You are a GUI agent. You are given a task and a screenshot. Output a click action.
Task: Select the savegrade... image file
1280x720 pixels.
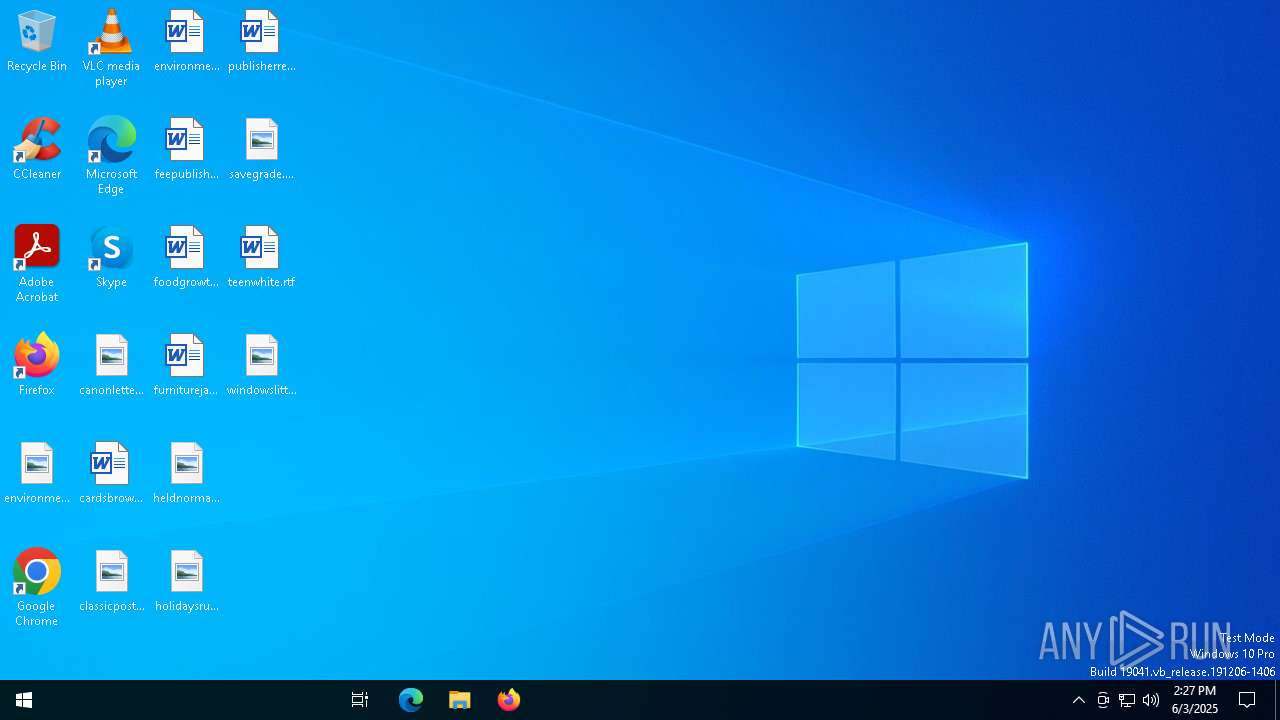coord(261,149)
